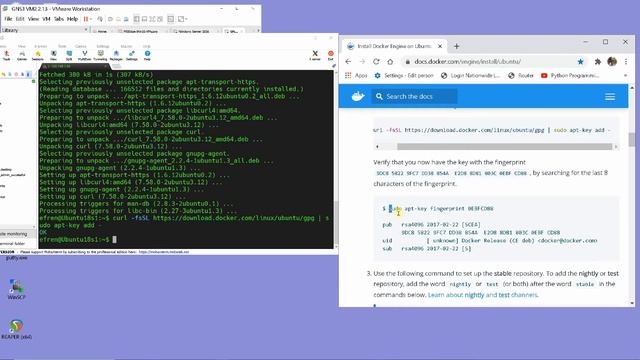Click the Help icon in MobaXterm toolbar
Viewport: 640px width, 360px height.
147,56
